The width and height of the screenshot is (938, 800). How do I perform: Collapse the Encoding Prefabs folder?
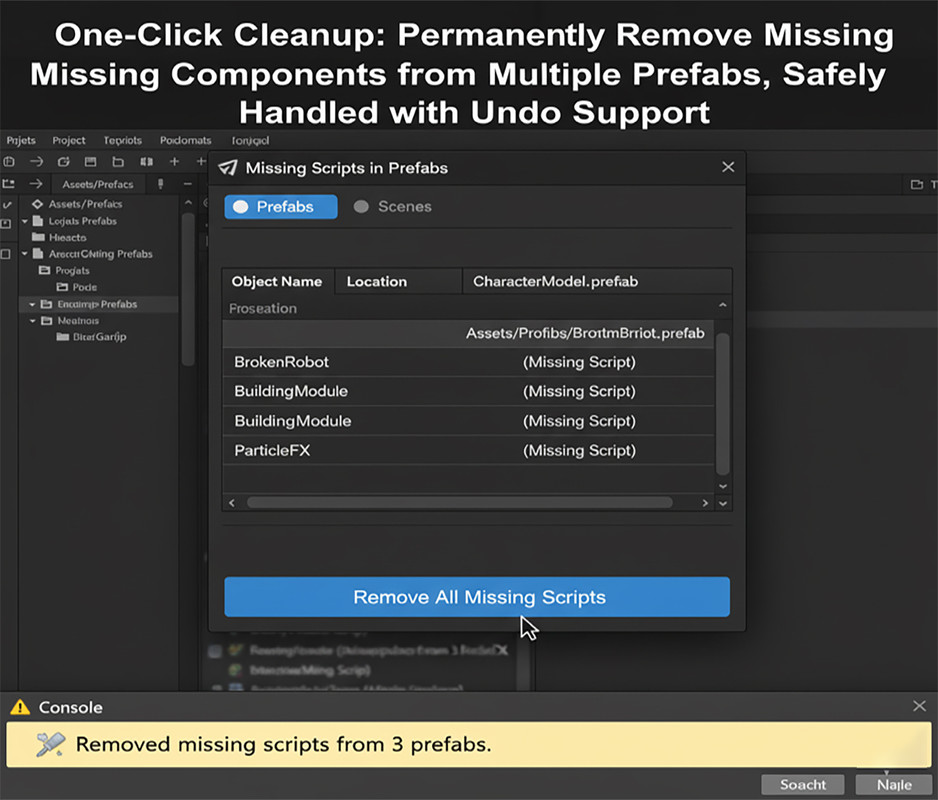pos(31,303)
